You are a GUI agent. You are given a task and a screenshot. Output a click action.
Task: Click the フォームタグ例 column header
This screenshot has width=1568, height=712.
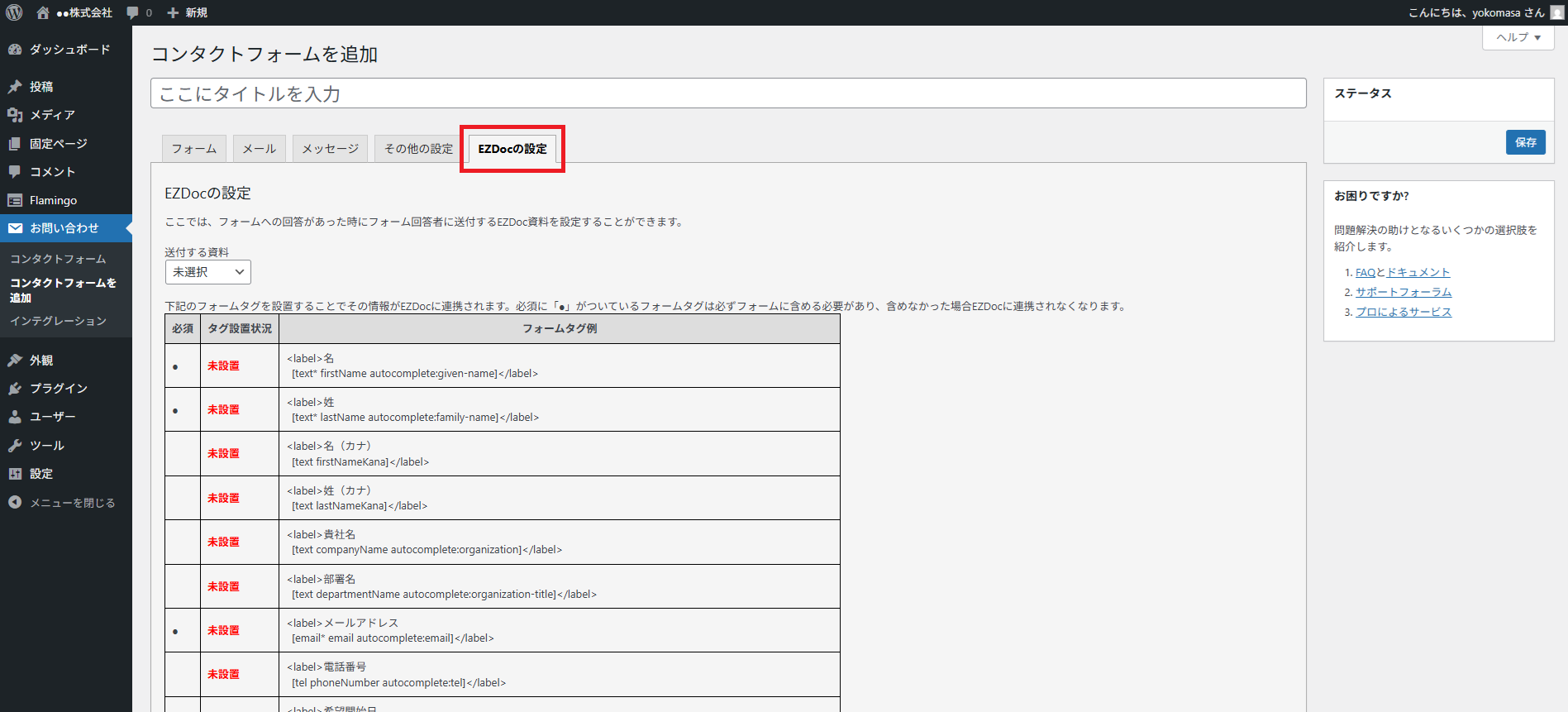coord(560,328)
